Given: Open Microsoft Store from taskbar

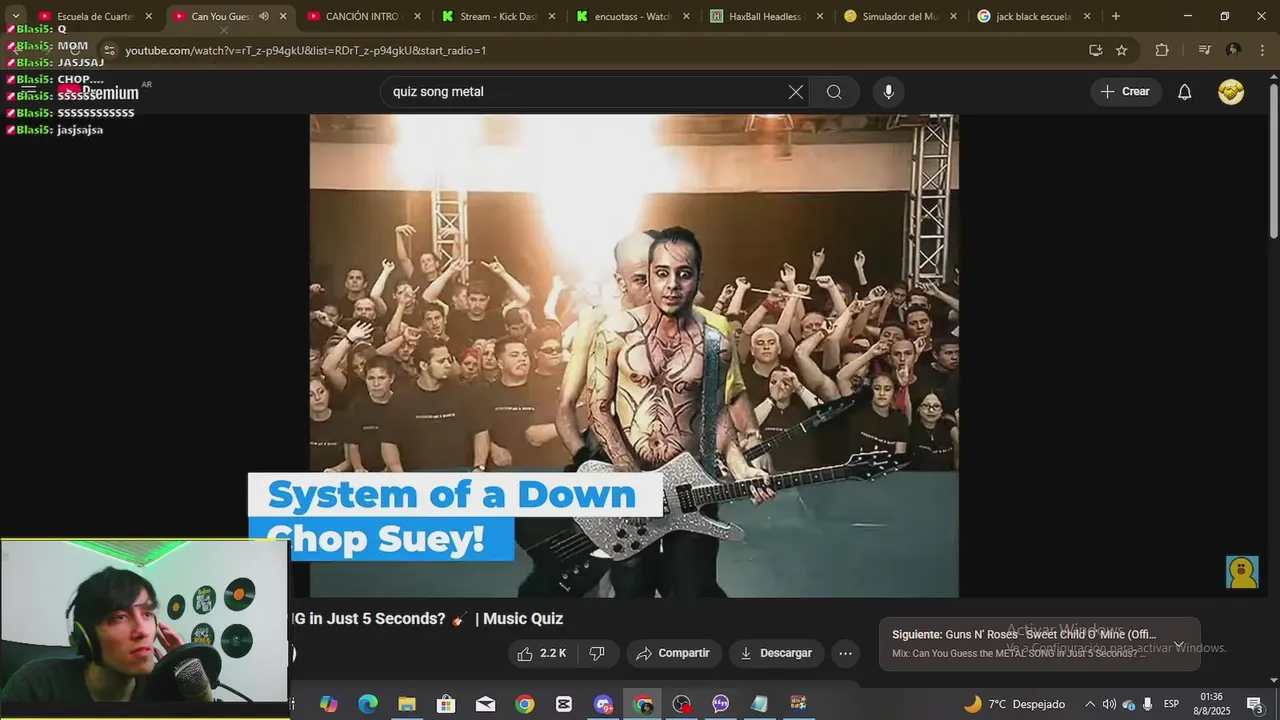Looking at the screenshot, I should tap(446, 704).
